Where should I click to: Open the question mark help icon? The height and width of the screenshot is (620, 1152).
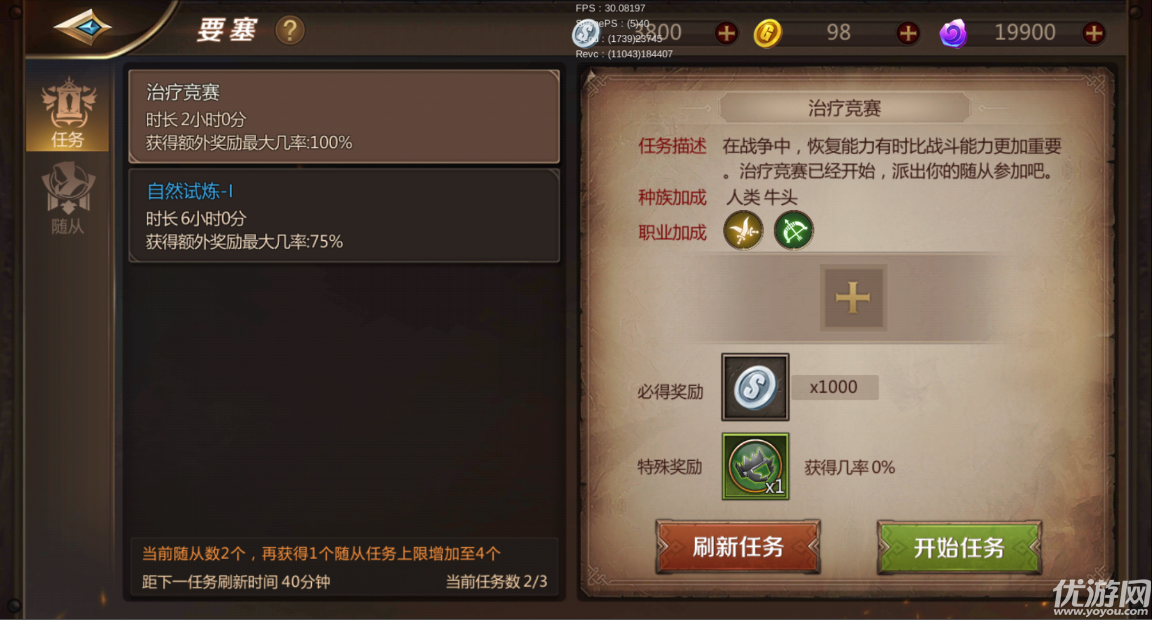tap(290, 30)
